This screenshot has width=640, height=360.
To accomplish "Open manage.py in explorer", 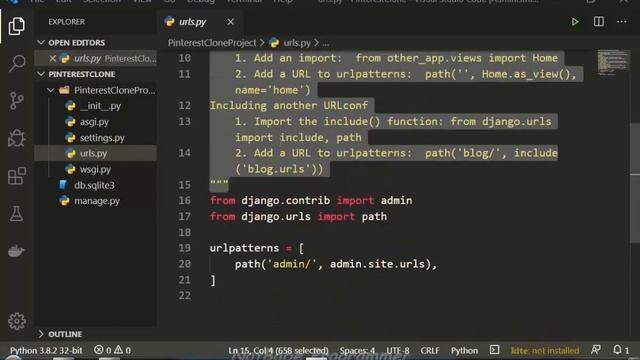I will coord(97,201).
